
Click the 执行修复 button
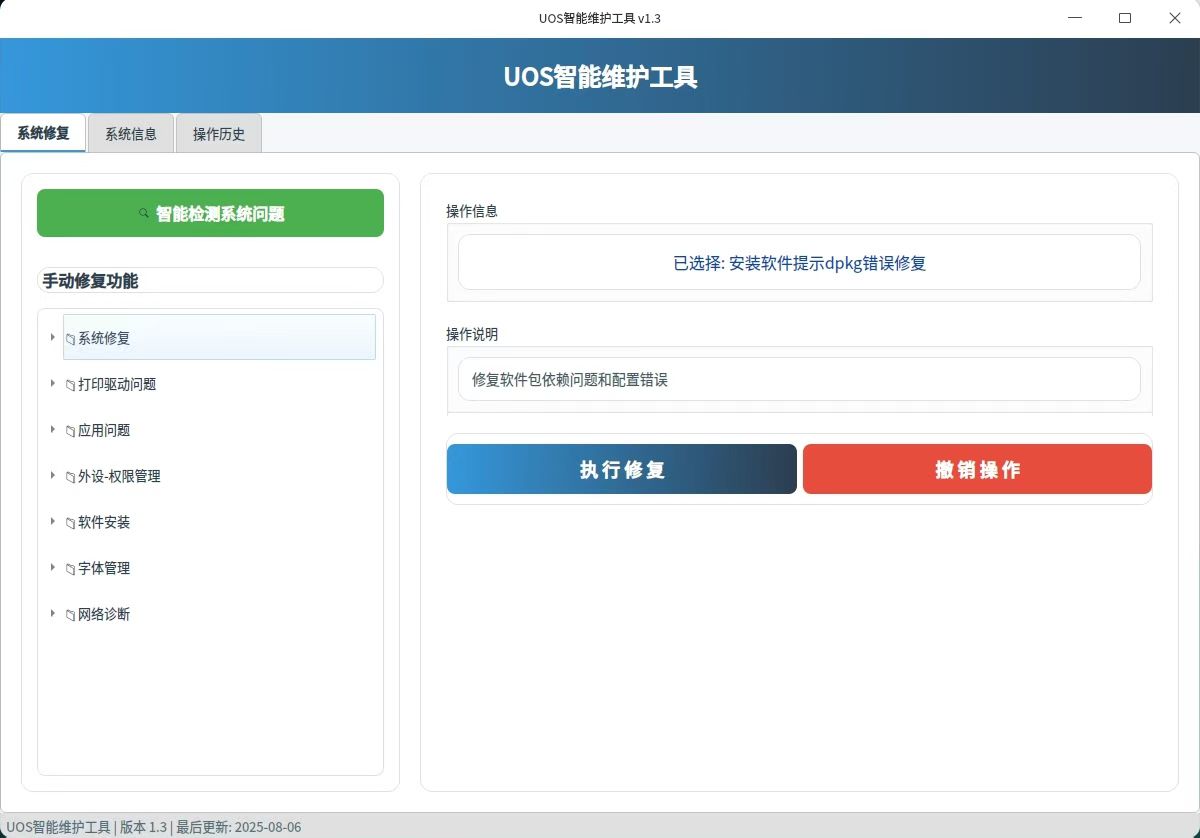tap(622, 469)
